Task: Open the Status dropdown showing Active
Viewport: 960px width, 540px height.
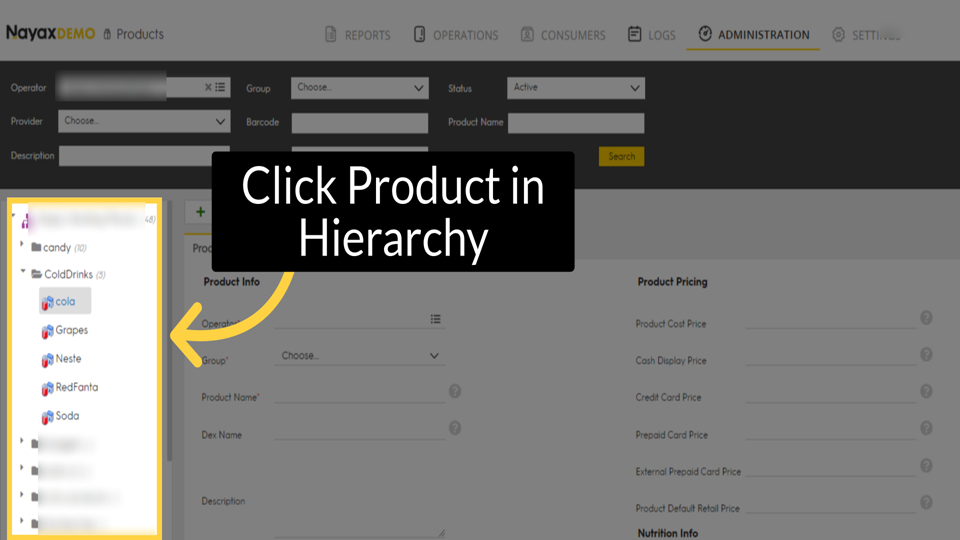Action: pos(576,88)
